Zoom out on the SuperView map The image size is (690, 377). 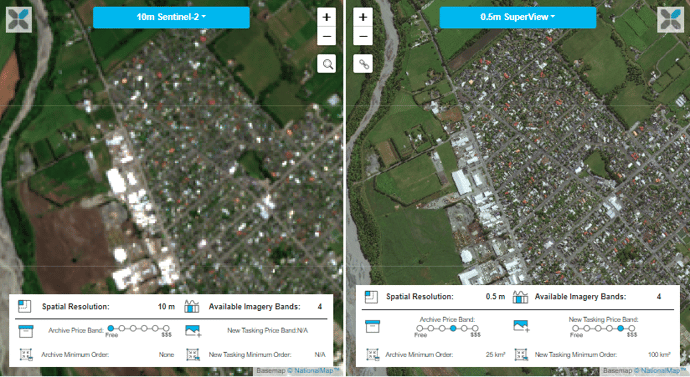pyautogui.click(x=363, y=36)
